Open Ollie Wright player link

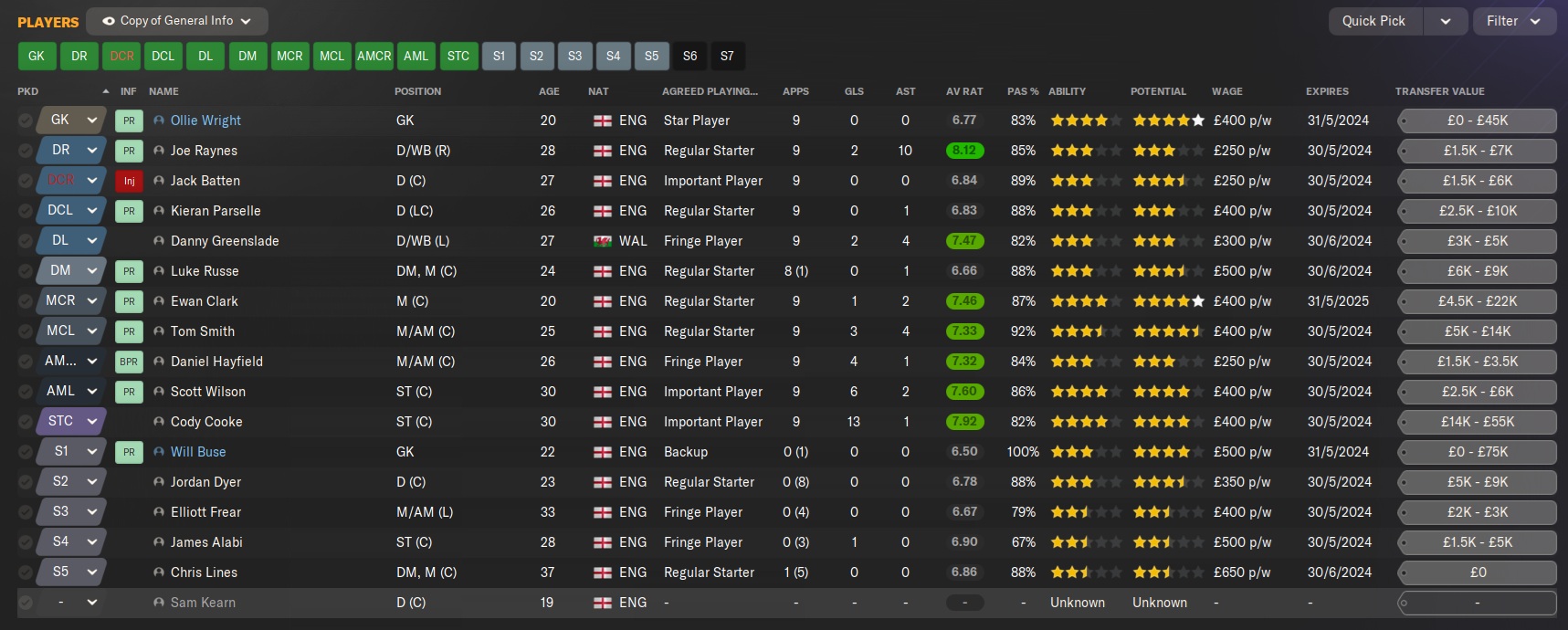[x=205, y=121]
